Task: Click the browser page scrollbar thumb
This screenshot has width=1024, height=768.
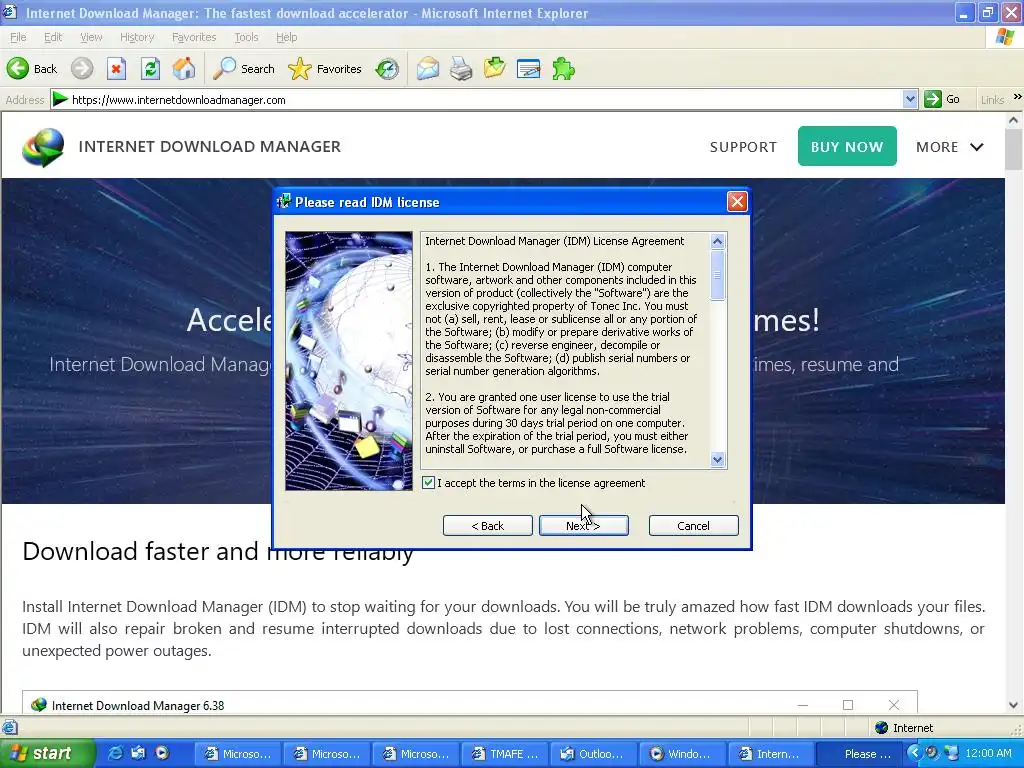Action: (x=1014, y=150)
